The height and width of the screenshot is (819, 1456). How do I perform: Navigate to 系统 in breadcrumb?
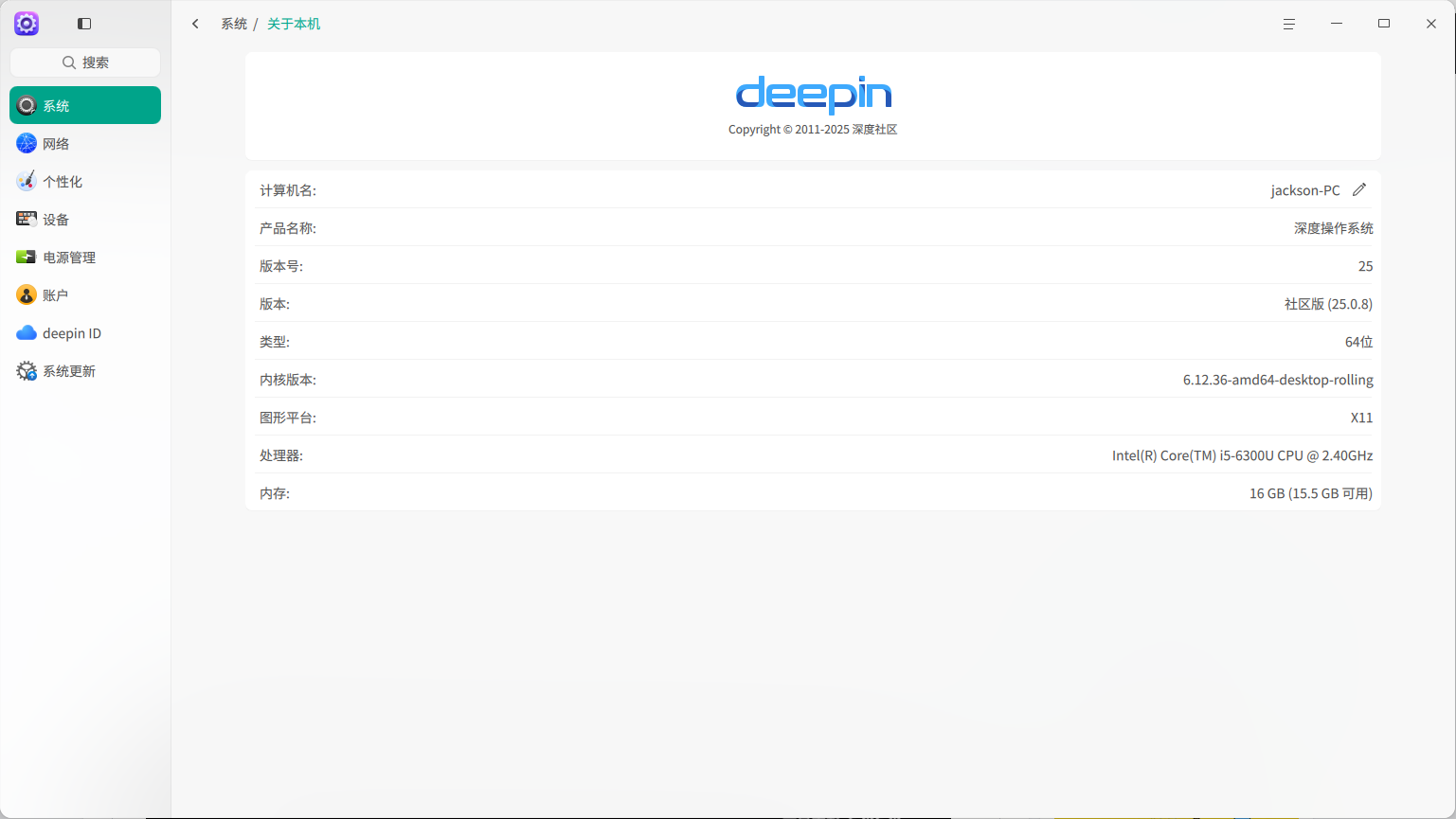[x=234, y=24]
